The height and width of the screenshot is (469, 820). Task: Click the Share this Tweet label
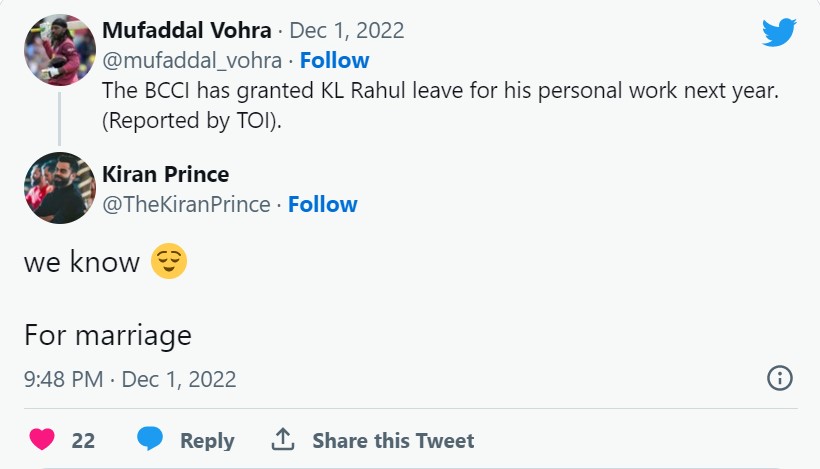click(393, 440)
